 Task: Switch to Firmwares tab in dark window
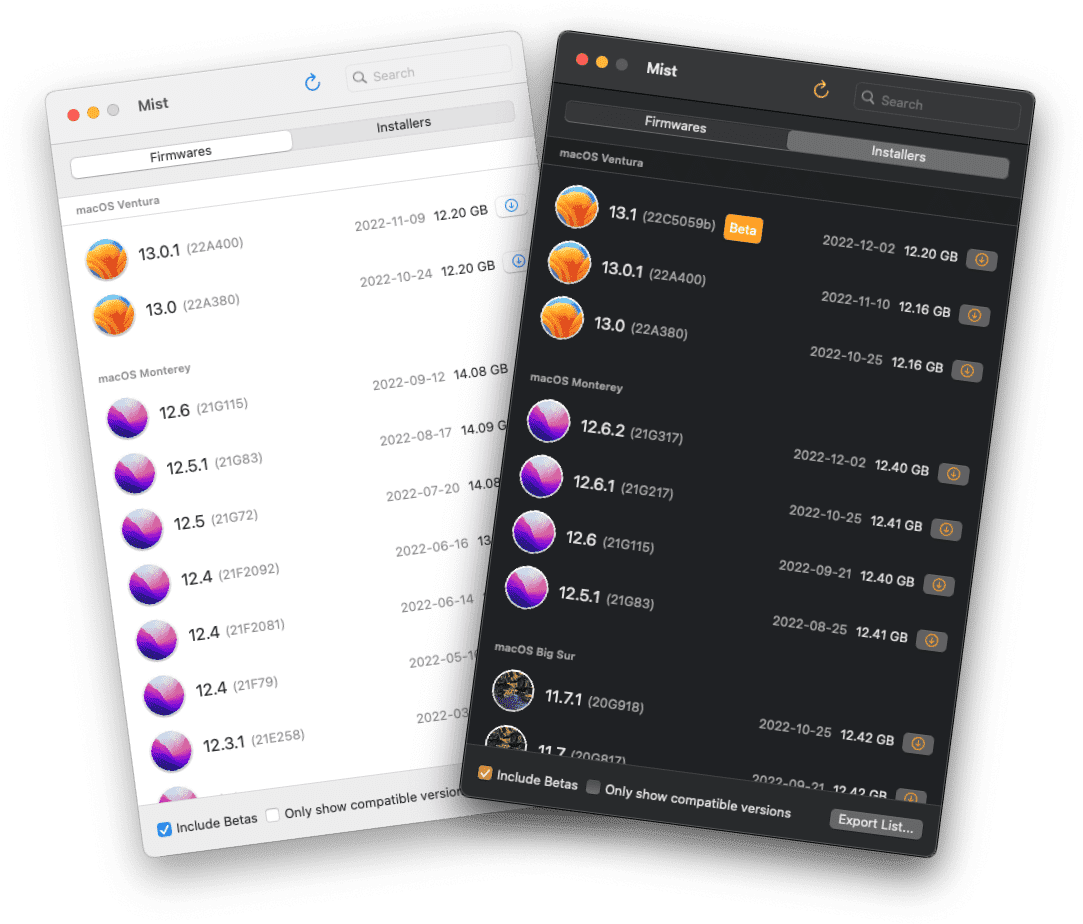pyautogui.click(x=675, y=125)
